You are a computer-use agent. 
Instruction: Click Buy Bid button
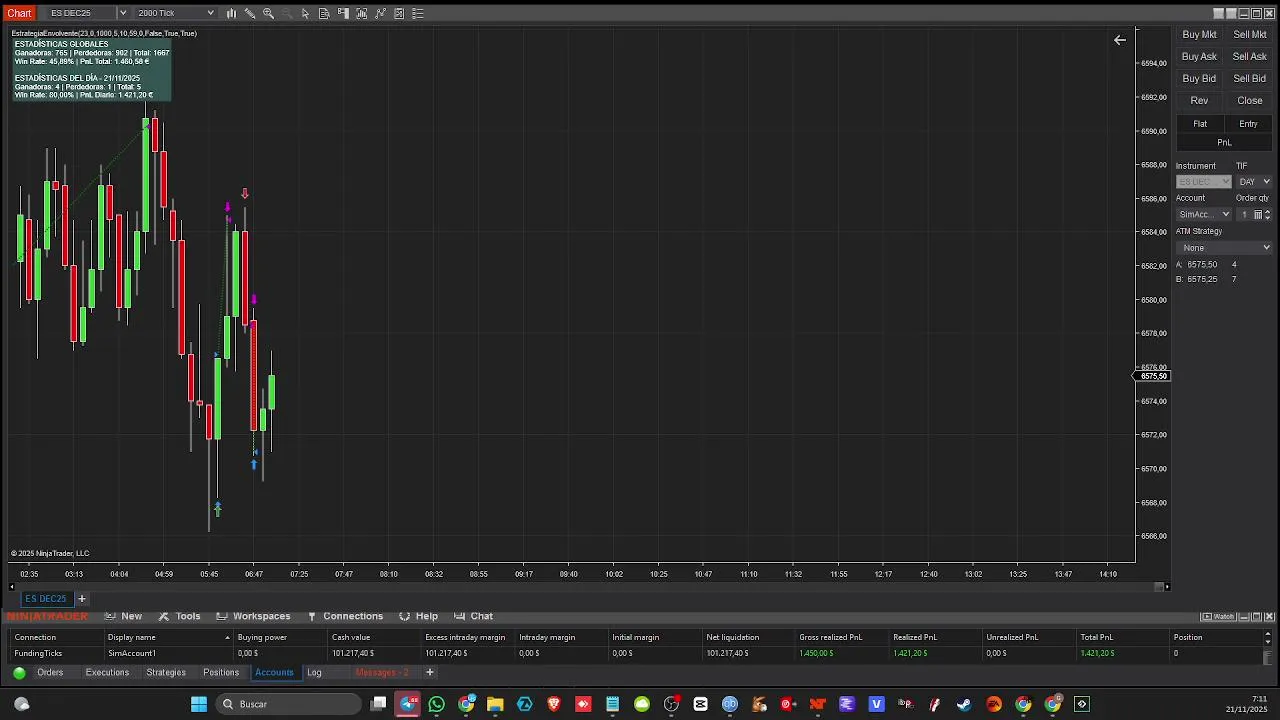(x=1199, y=79)
